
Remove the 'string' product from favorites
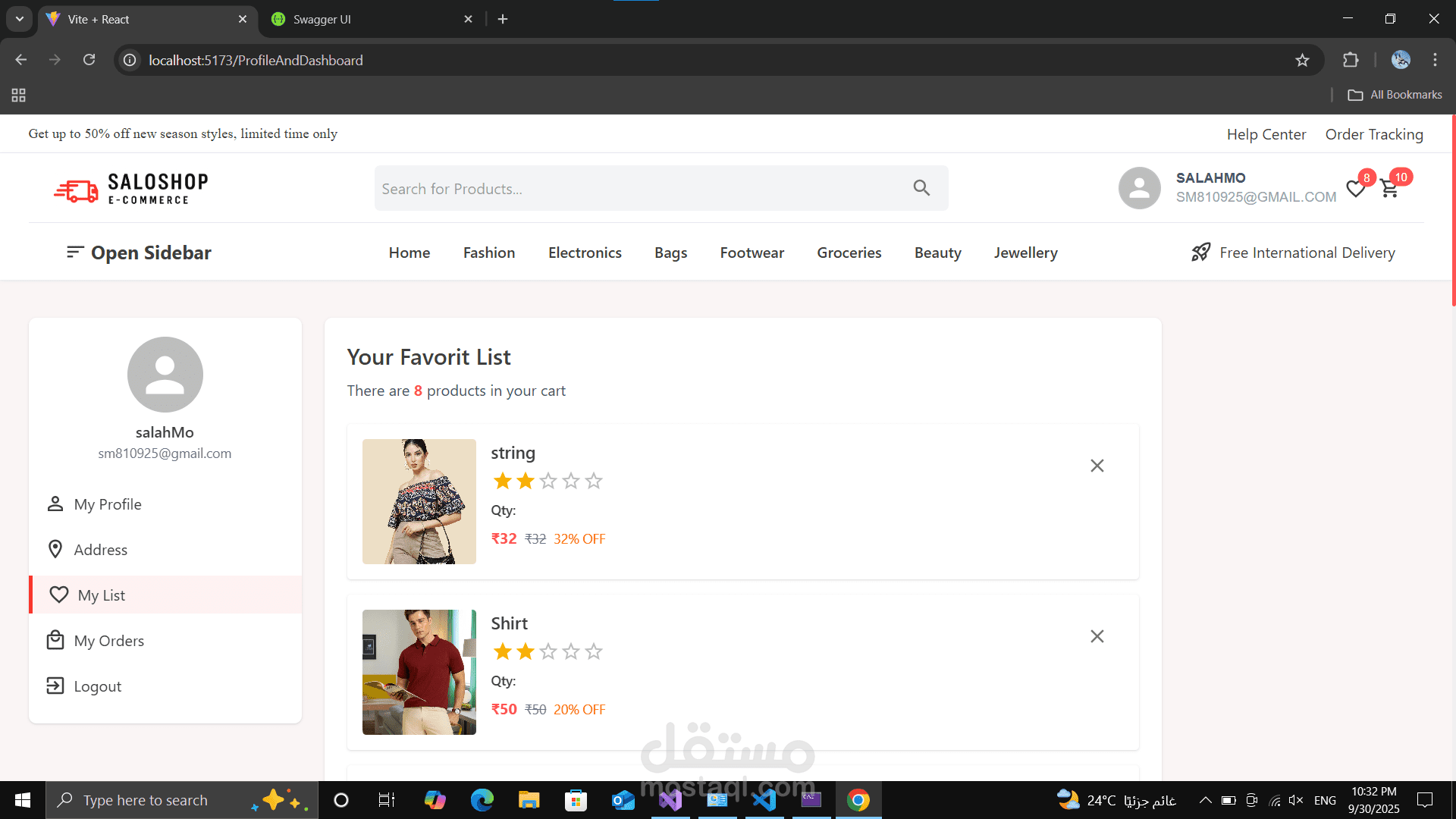coord(1097,466)
